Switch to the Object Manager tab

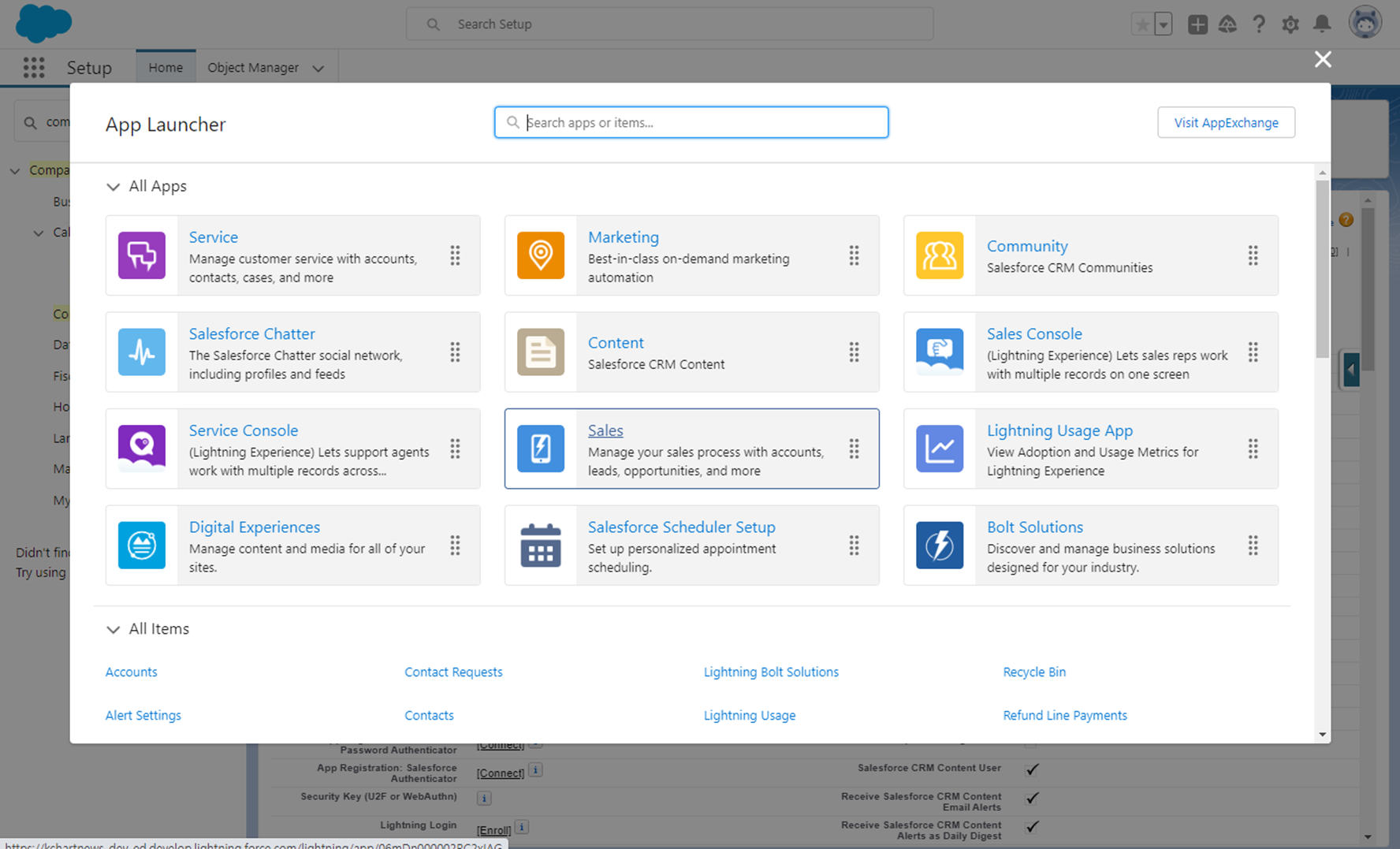pos(253,67)
